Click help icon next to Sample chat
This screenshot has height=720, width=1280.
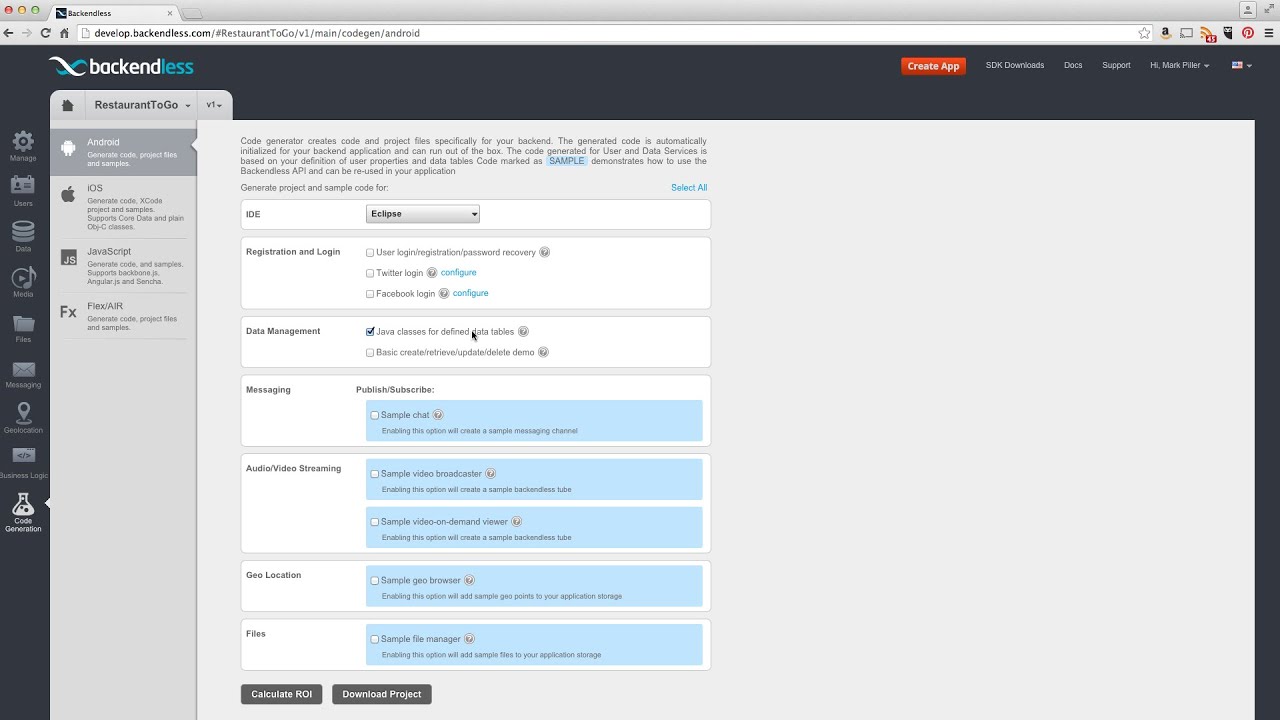click(x=438, y=415)
